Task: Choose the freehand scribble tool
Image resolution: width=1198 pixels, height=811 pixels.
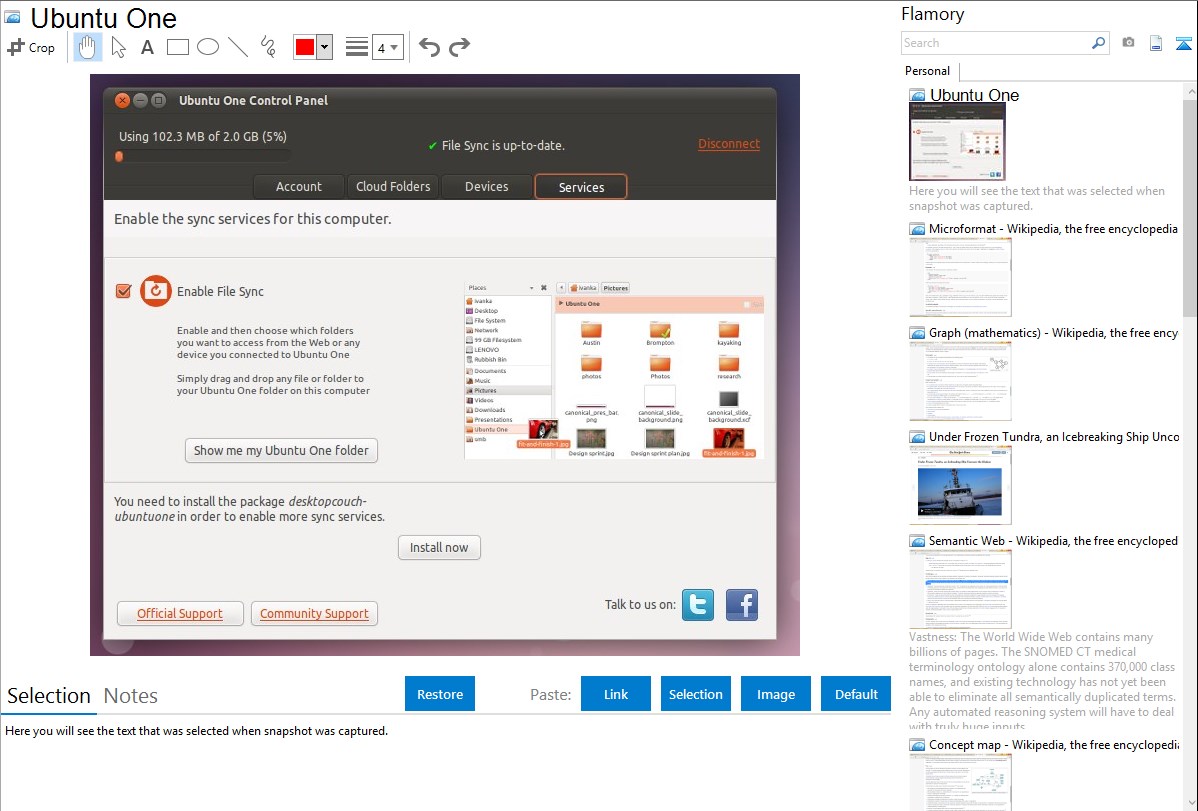Action: point(268,47)
